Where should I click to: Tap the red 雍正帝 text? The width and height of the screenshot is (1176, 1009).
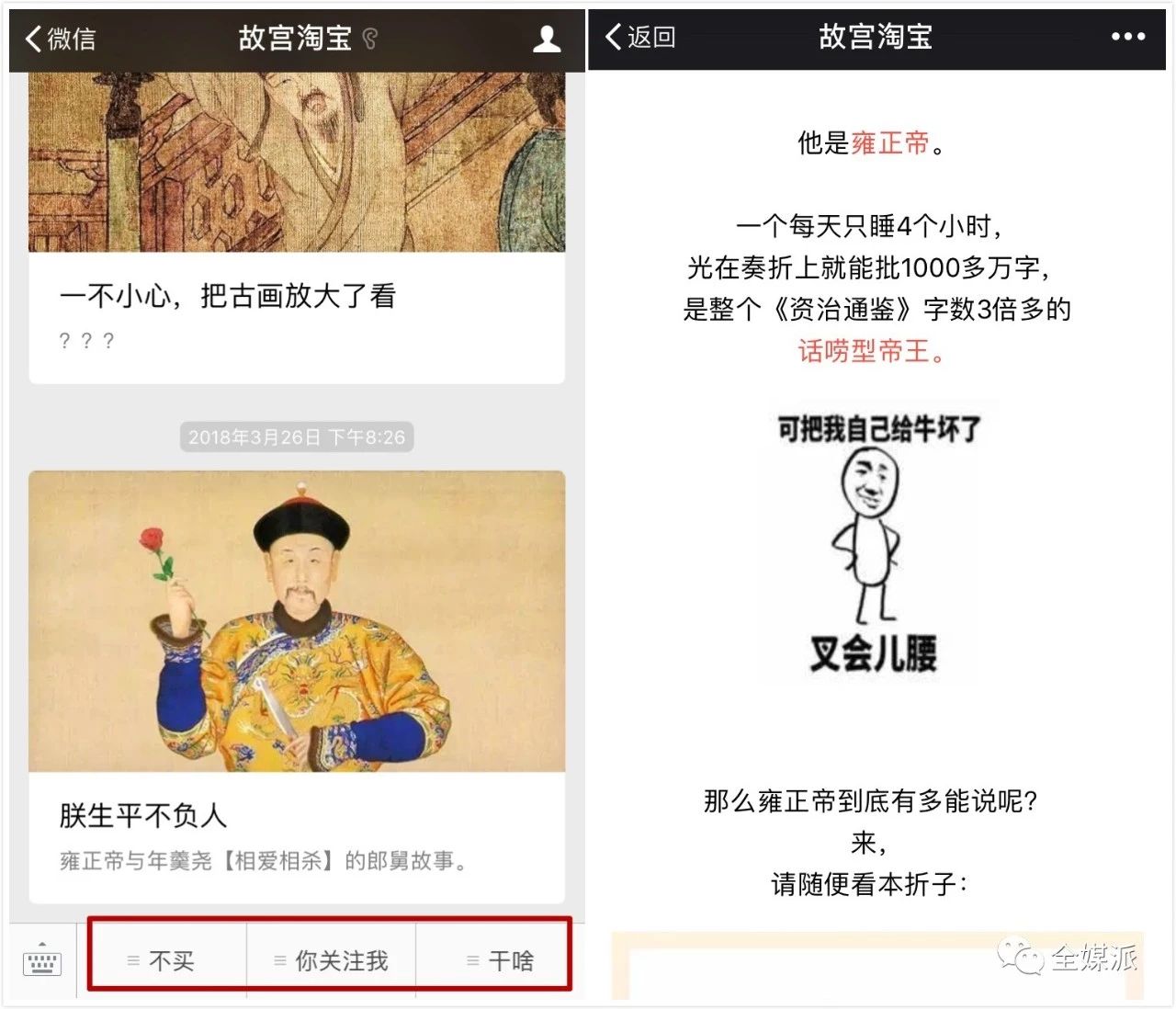point(890,142)
